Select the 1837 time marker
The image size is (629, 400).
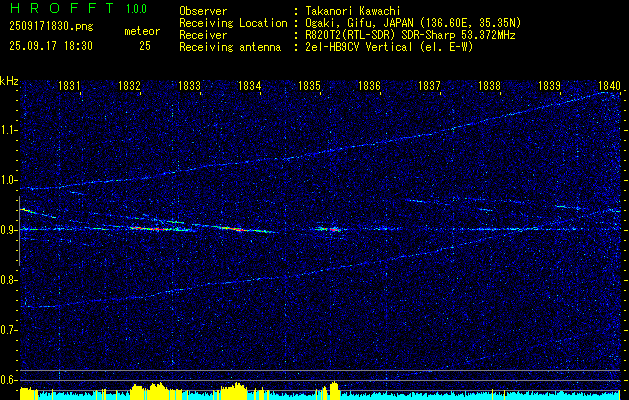[x=429, y=85]
